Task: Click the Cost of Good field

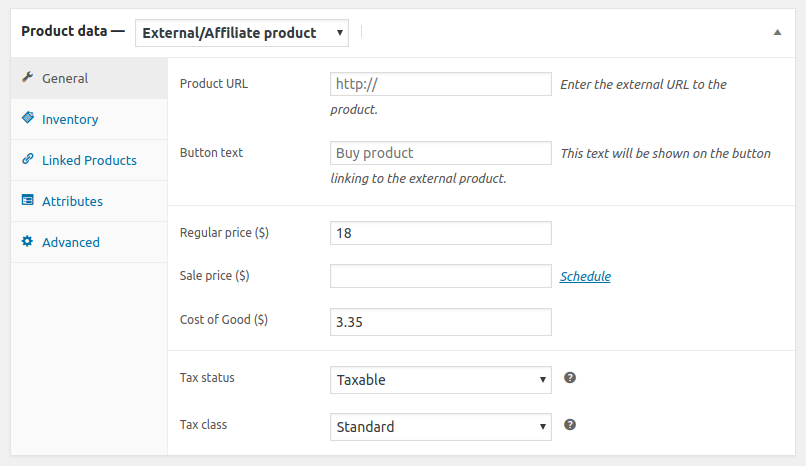Action: [x=441, y=322]
